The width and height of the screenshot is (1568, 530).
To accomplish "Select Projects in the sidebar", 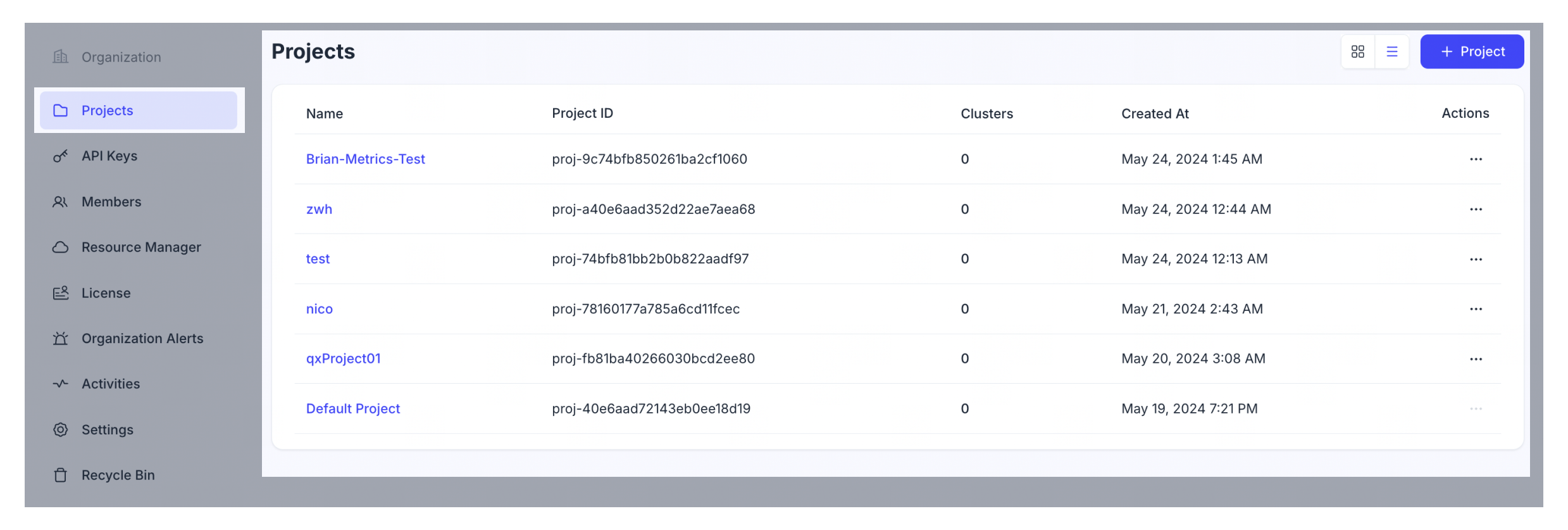I will pos(138,111).
